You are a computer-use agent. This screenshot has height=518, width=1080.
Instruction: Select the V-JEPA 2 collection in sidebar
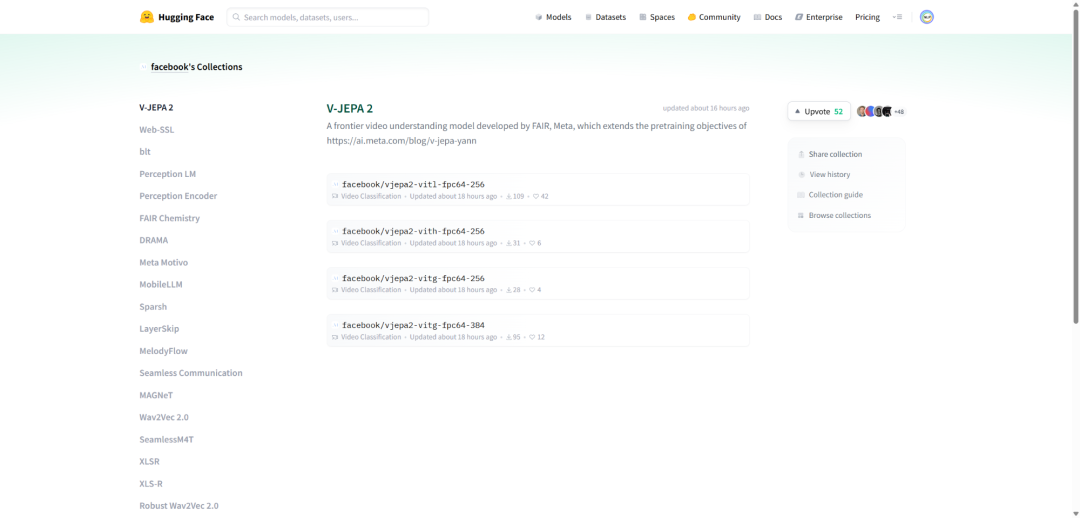point(156,107)
